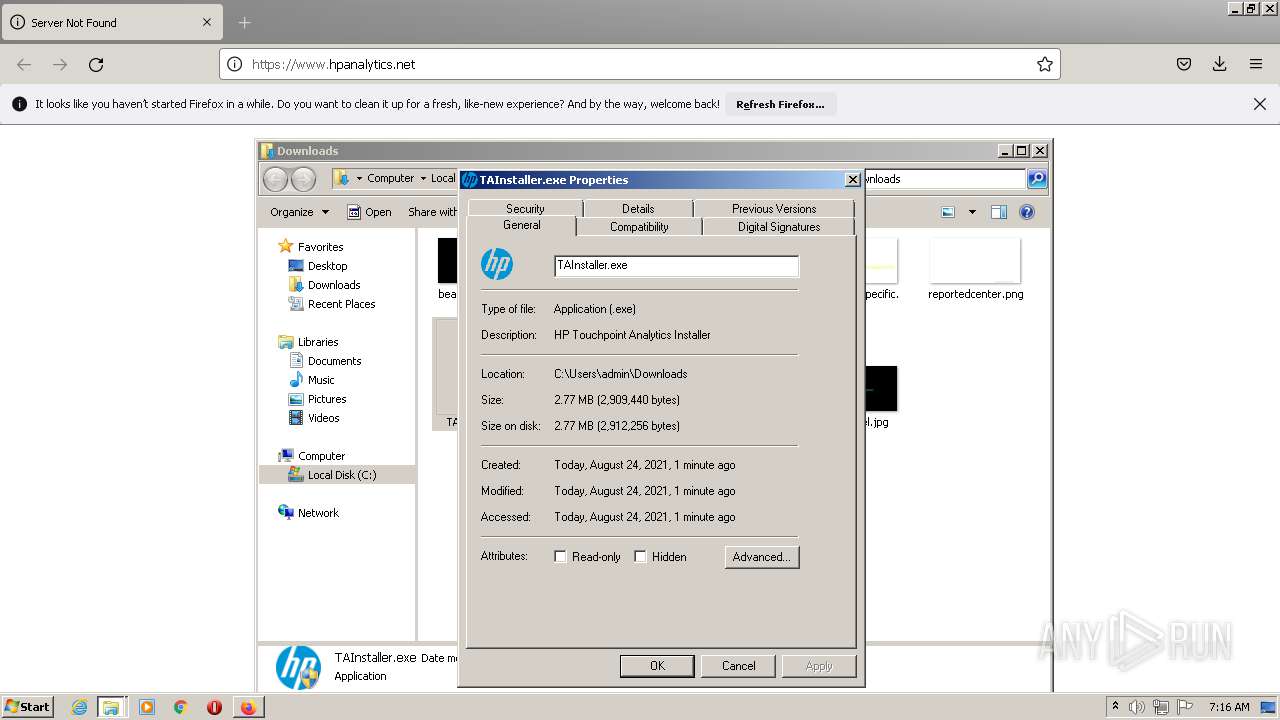Open the Windows Start menu
The image size is (1280, 720).
[x=28, y=706]
